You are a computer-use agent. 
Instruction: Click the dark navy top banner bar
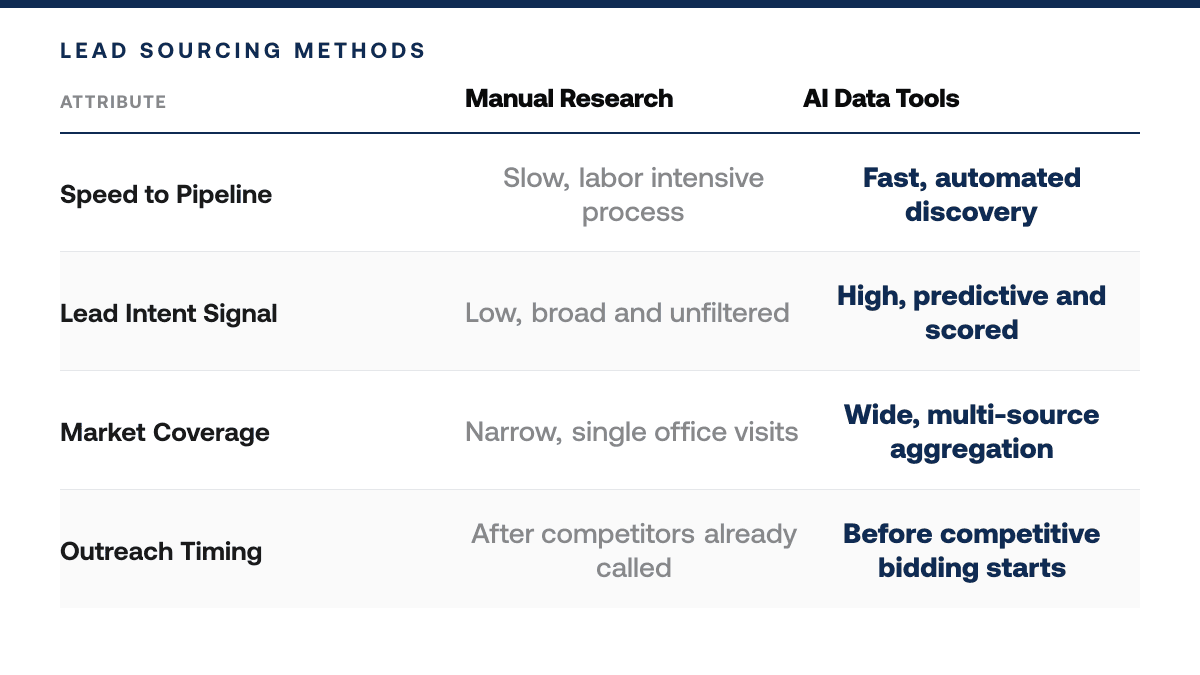(600, 3)
